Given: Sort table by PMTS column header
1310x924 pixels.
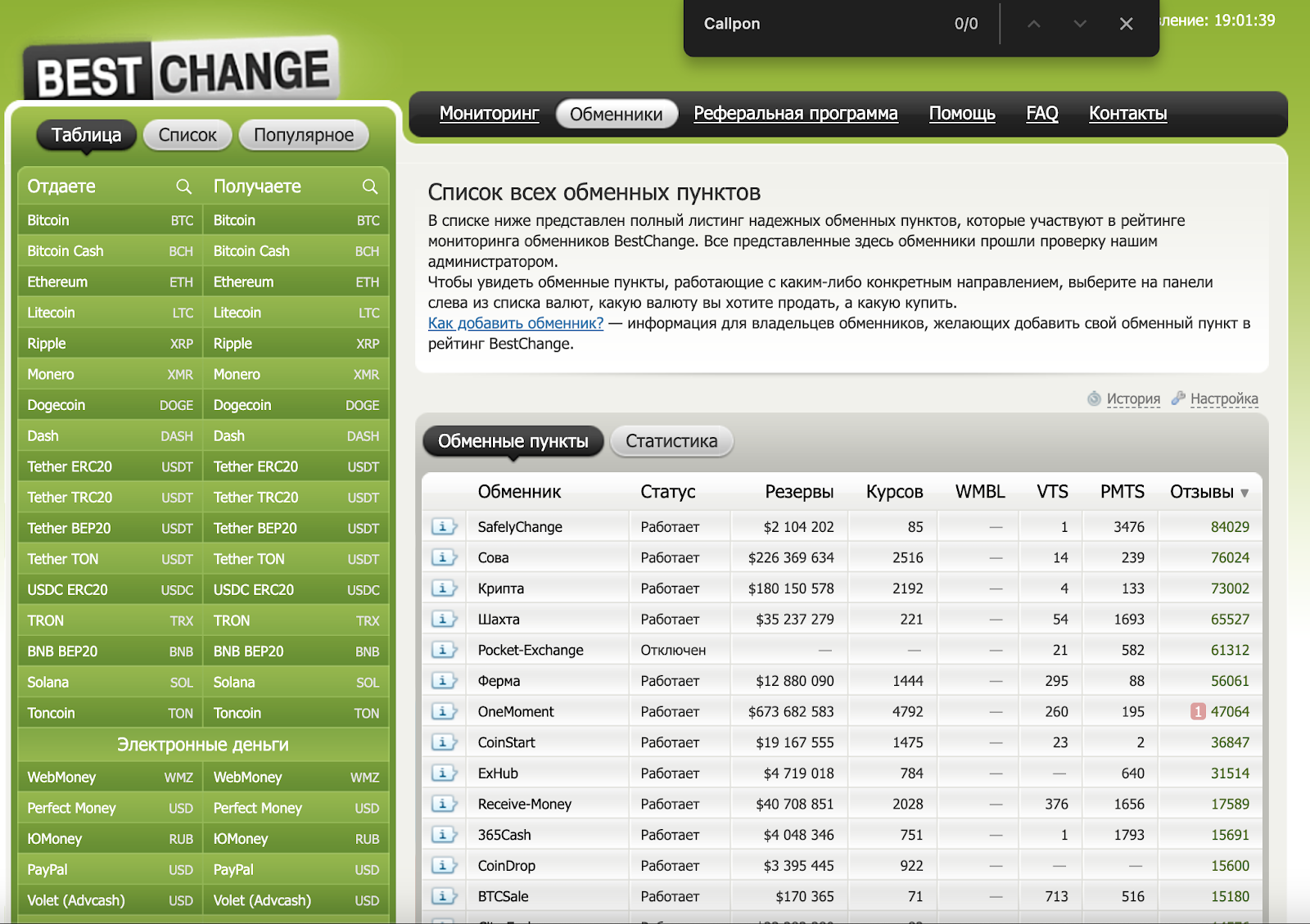Looking at the screenshot, I should coord(1122,492).
